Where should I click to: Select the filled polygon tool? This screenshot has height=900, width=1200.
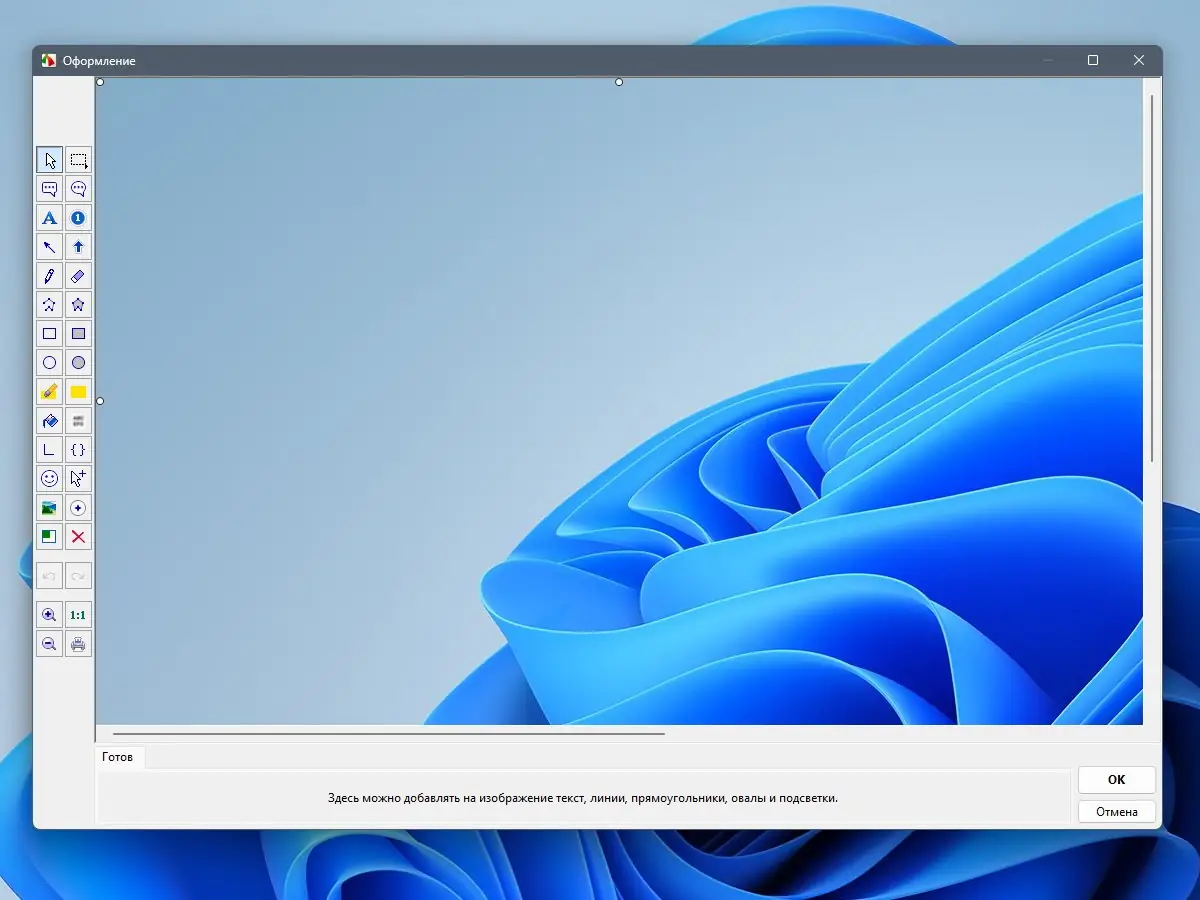(x=78, y=305)
